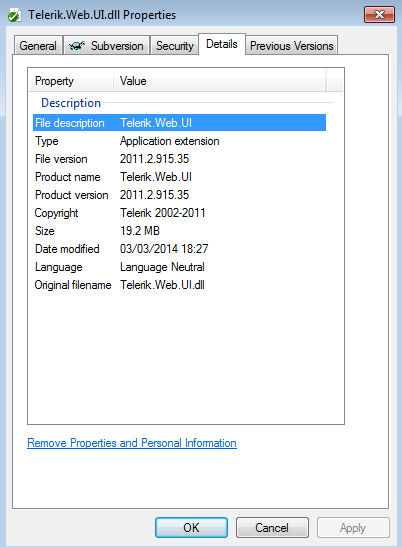
Task: Click the file icon in title bar
Action: [x=14, y=15]
